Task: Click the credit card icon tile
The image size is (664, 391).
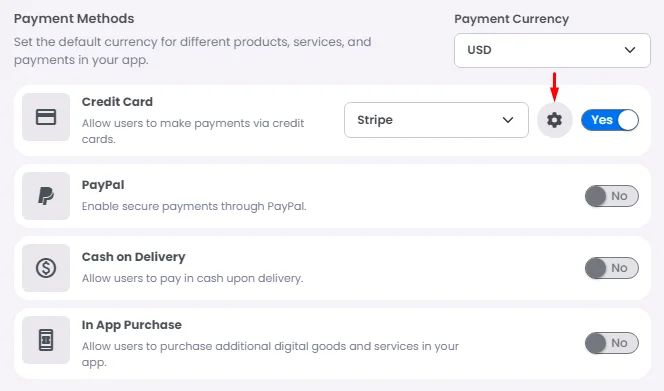Action: coord(46,117)
